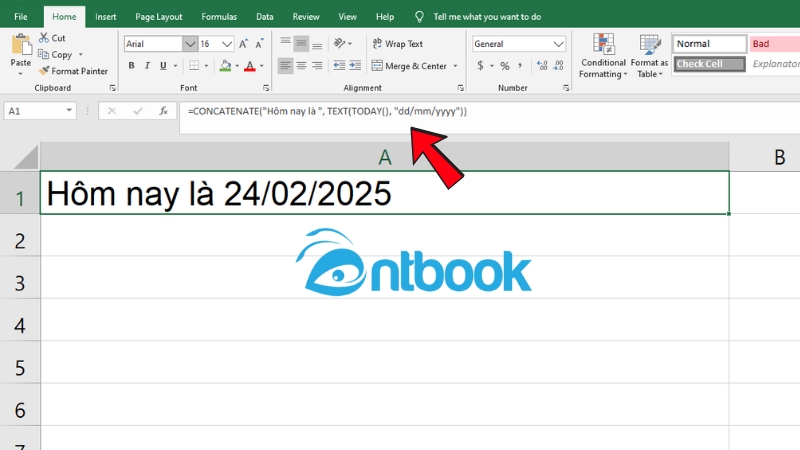The image size is (800, 450).
Task: Apply Percent Style
Action: pos(505,65)
